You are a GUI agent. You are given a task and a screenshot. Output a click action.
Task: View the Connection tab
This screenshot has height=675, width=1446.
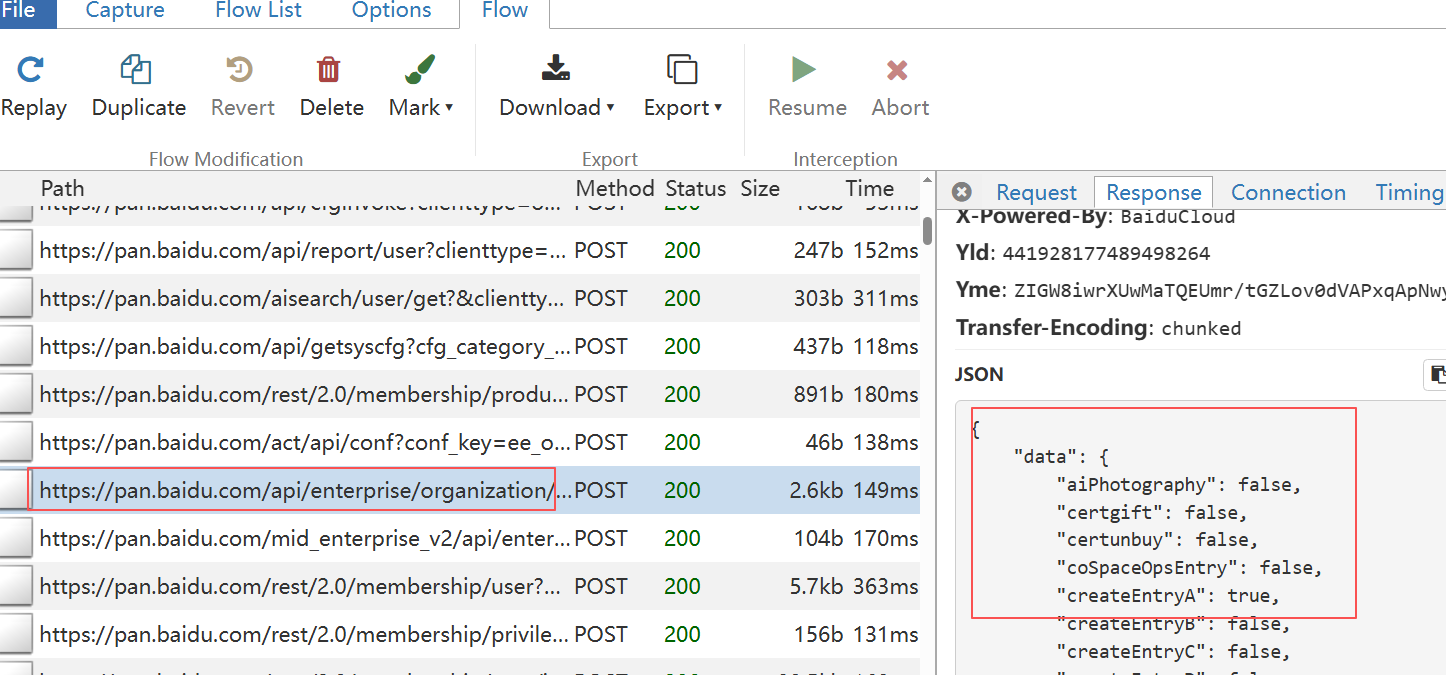coord(1288,192)
